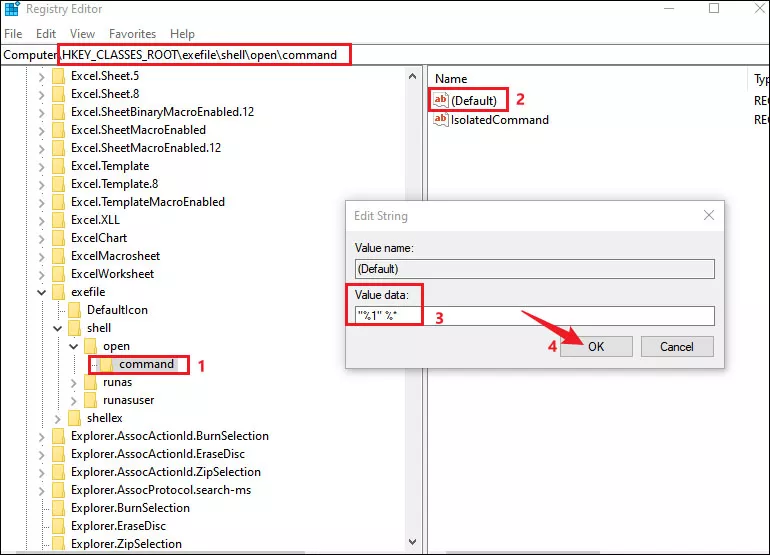This screenshot has width=770, height=555.
Task: Select the Excel.TemplateMacroEnabled key label
Action: pyautogui.click(x=148, y=202)
